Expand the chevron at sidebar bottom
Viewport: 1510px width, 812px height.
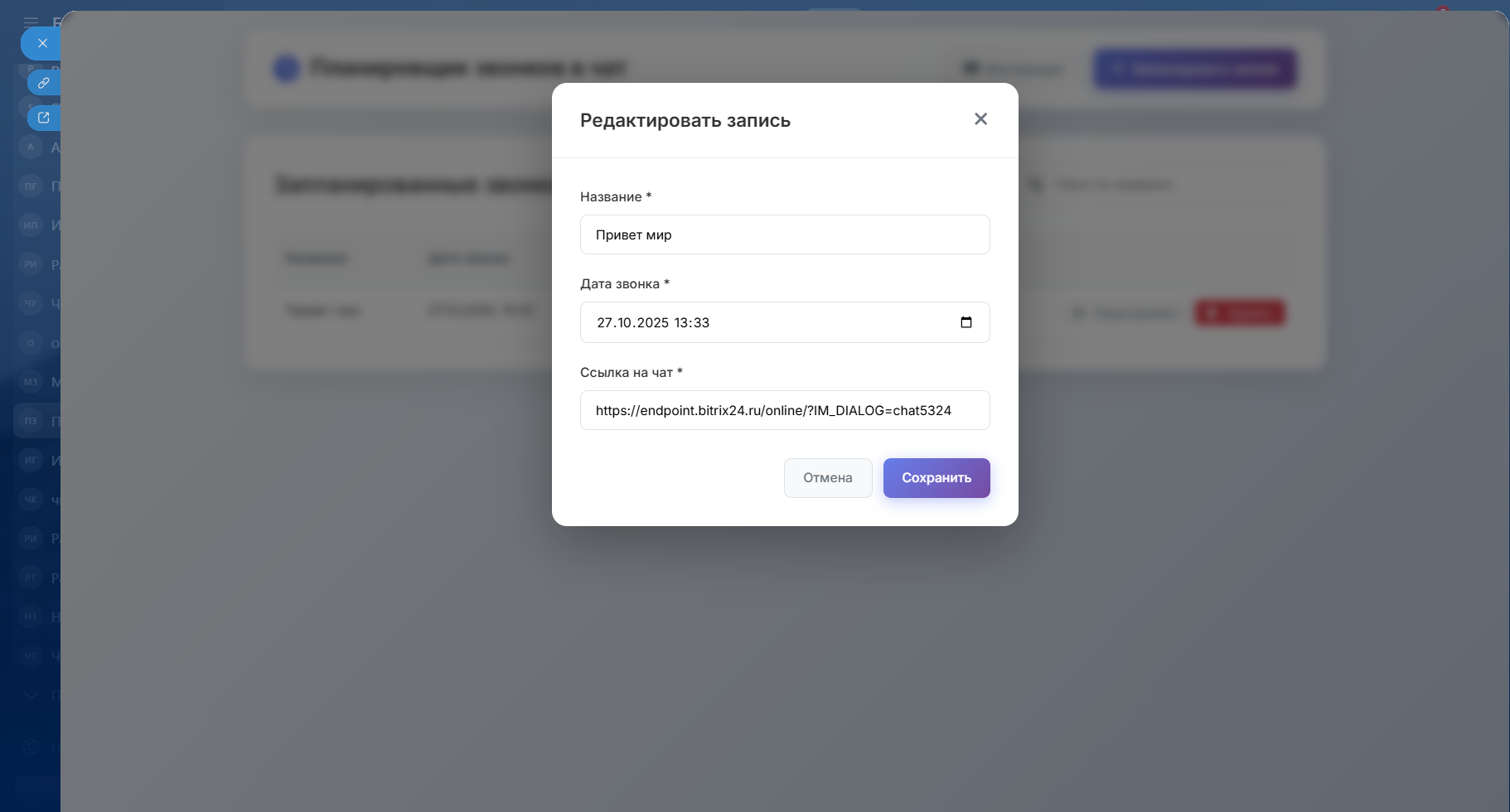coord(31,695)
